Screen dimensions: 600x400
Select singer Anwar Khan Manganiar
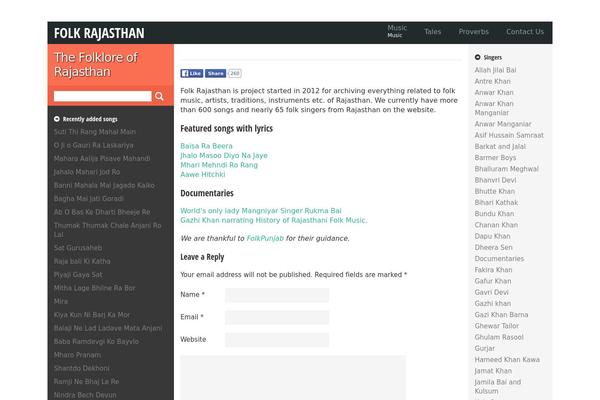click(494, 108)
